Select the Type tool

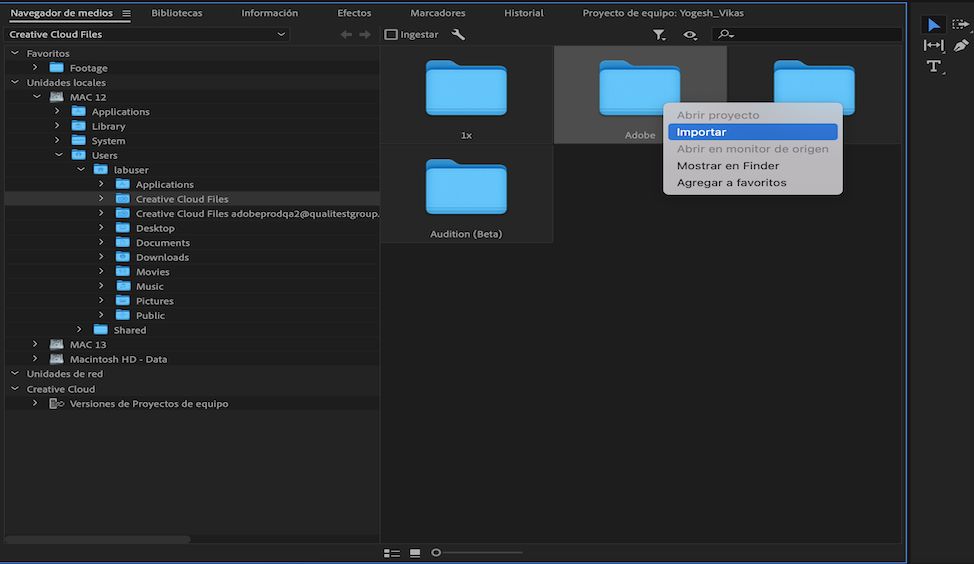point(933,66)
